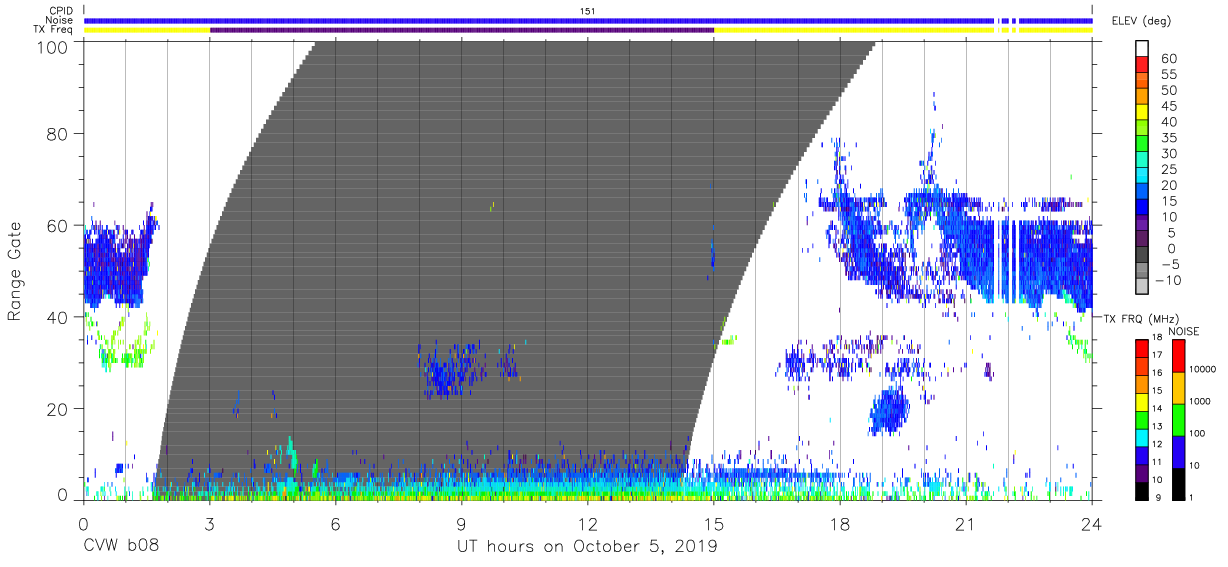Pick the red NOISE swatch above 10000
This screenshot has height=567, width=1228.
pyautogui.click(x=1177, y=355)
